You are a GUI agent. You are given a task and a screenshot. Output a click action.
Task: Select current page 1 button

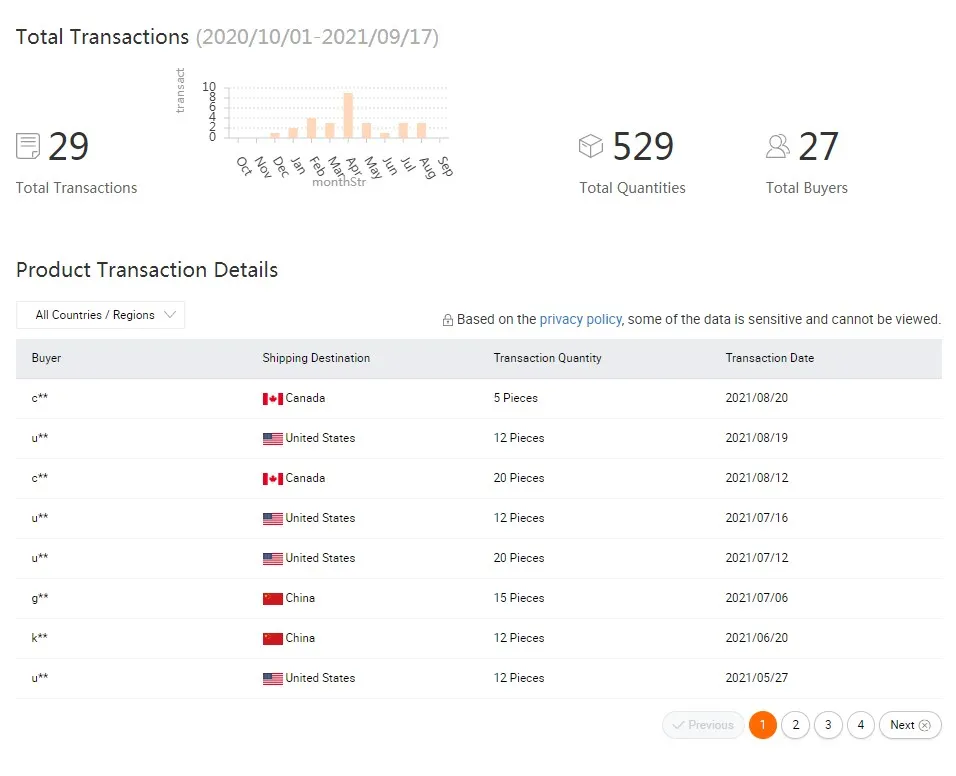pyautogui.click(x=763, y=725)
